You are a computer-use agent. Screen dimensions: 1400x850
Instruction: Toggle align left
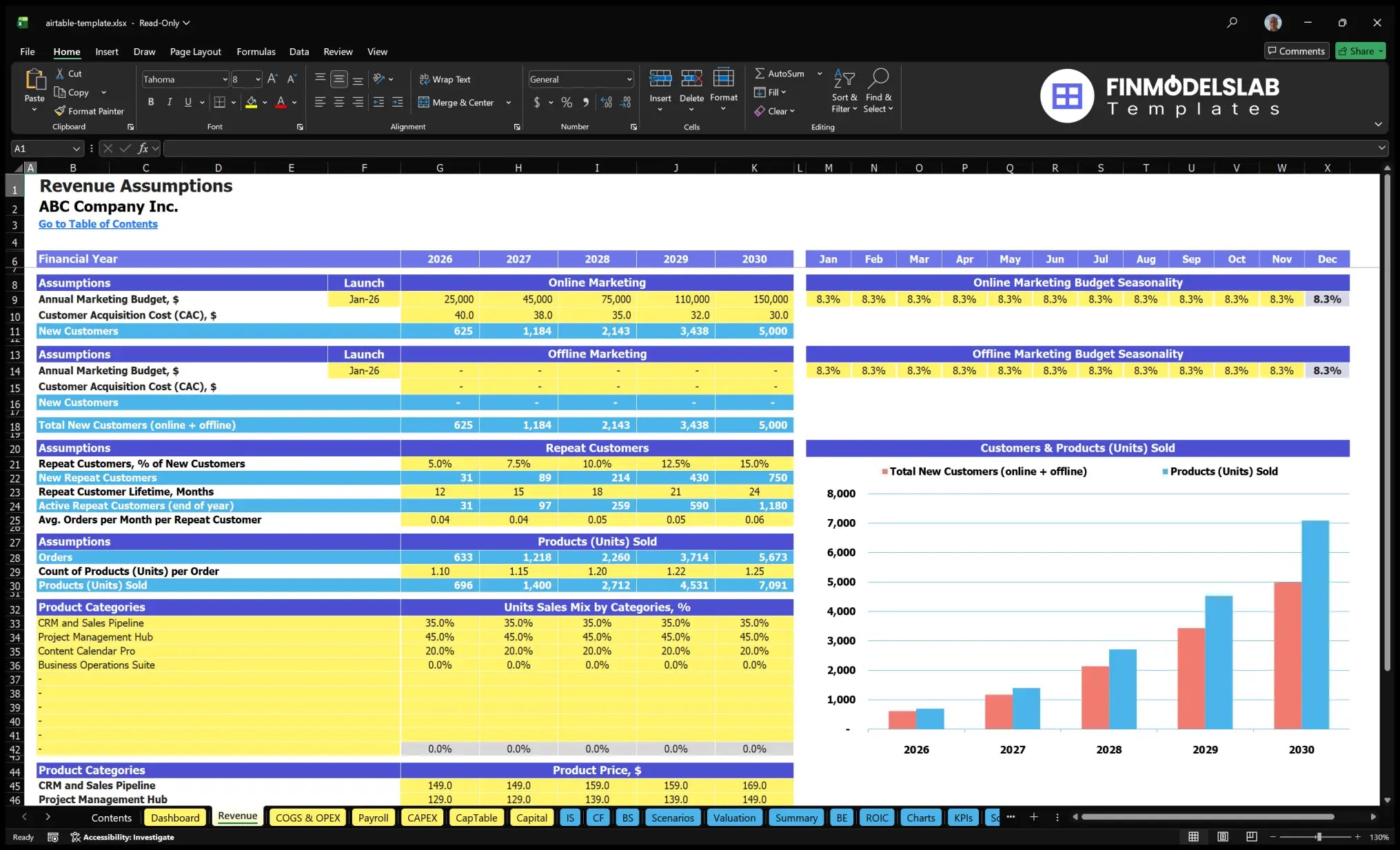pyautogui.click(x=320, y=102)
